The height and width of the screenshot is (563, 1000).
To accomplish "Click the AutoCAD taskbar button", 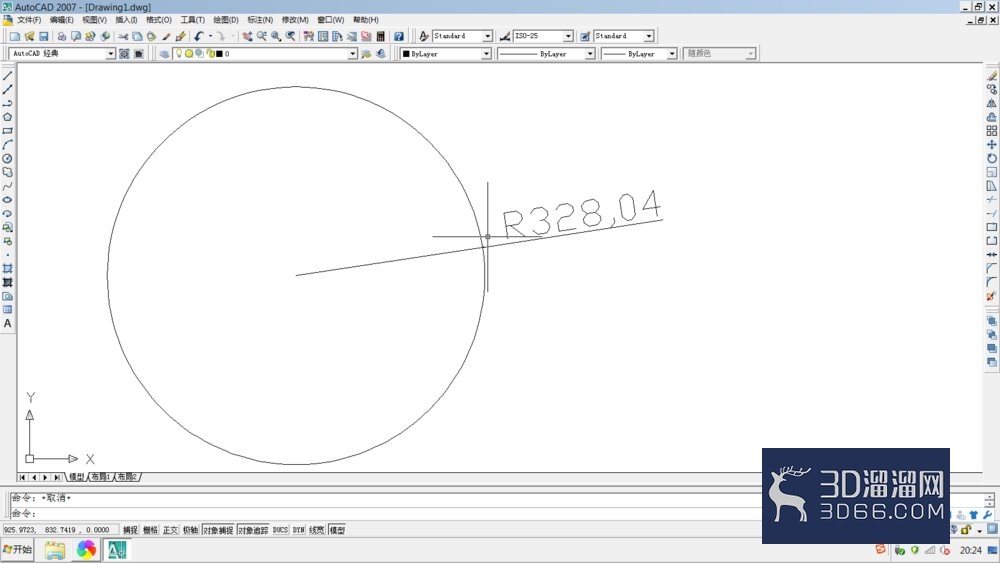I will point(117,550).
